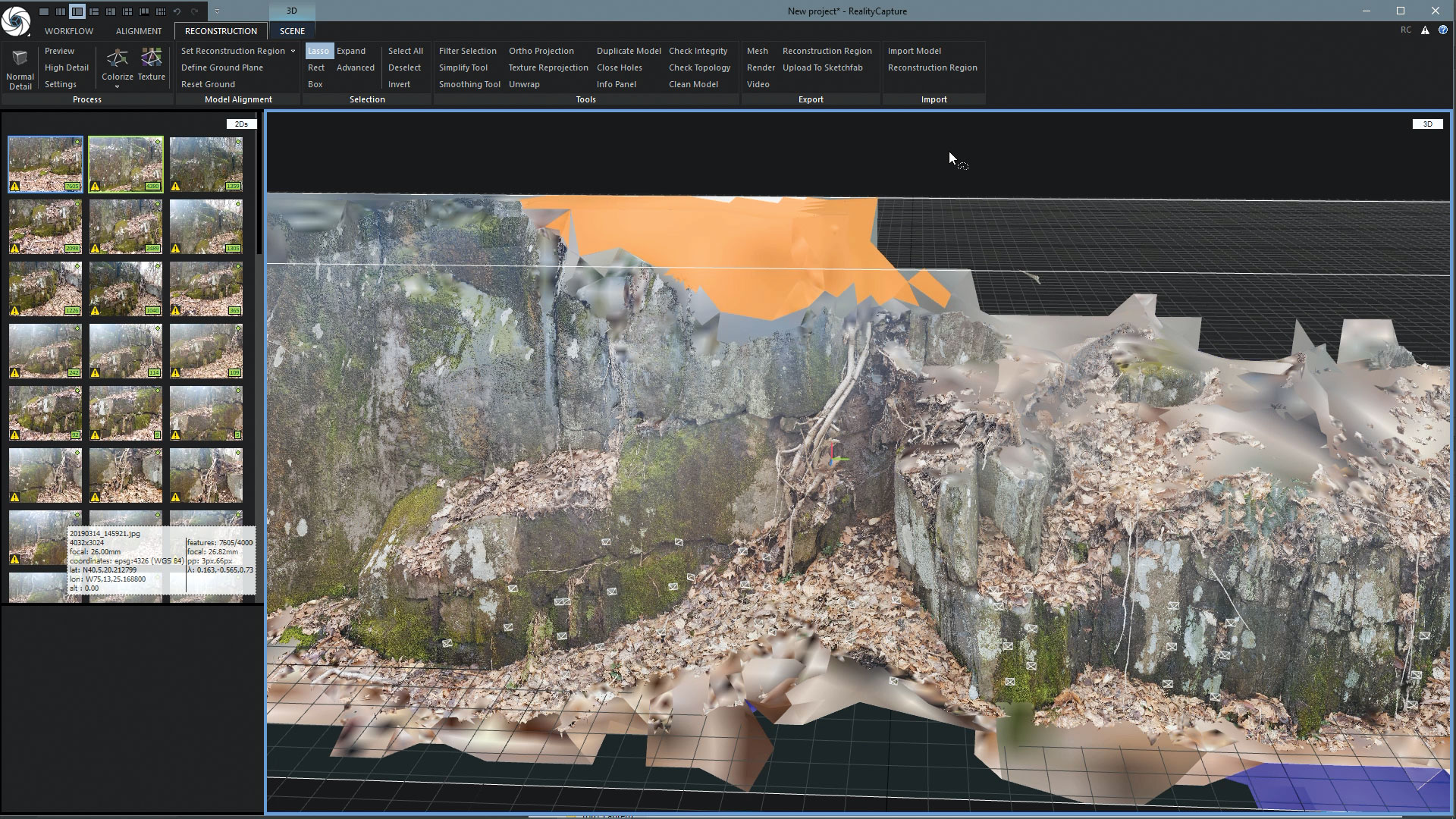Open Advanced selection options
1456x819 pixels.
356,67
